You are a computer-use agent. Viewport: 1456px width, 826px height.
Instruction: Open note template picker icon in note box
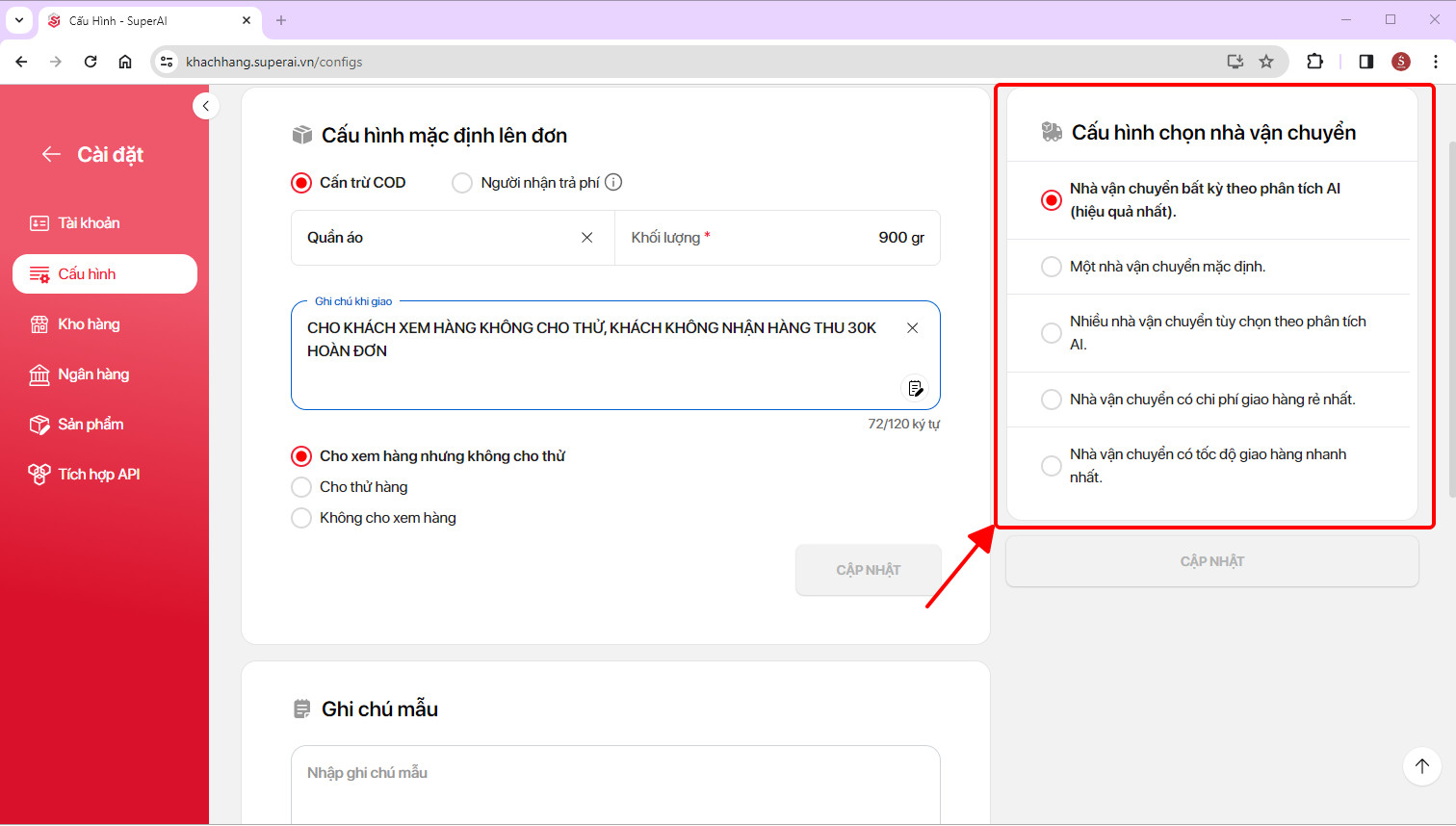coord(915,388)
